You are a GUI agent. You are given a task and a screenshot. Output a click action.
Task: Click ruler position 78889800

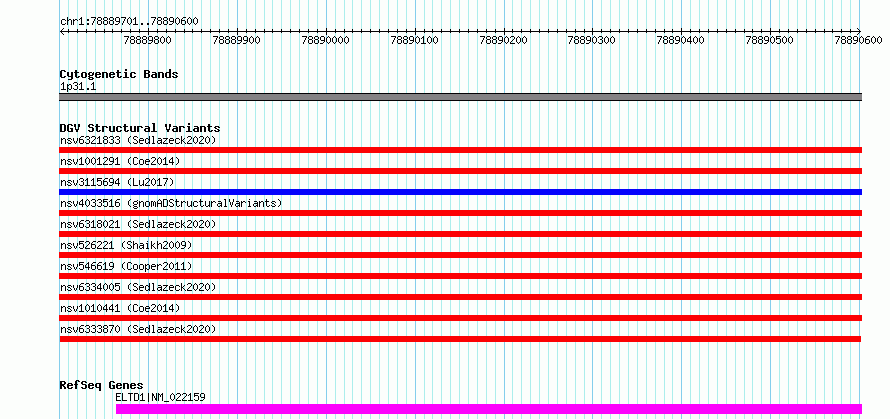tap(148, 40)
